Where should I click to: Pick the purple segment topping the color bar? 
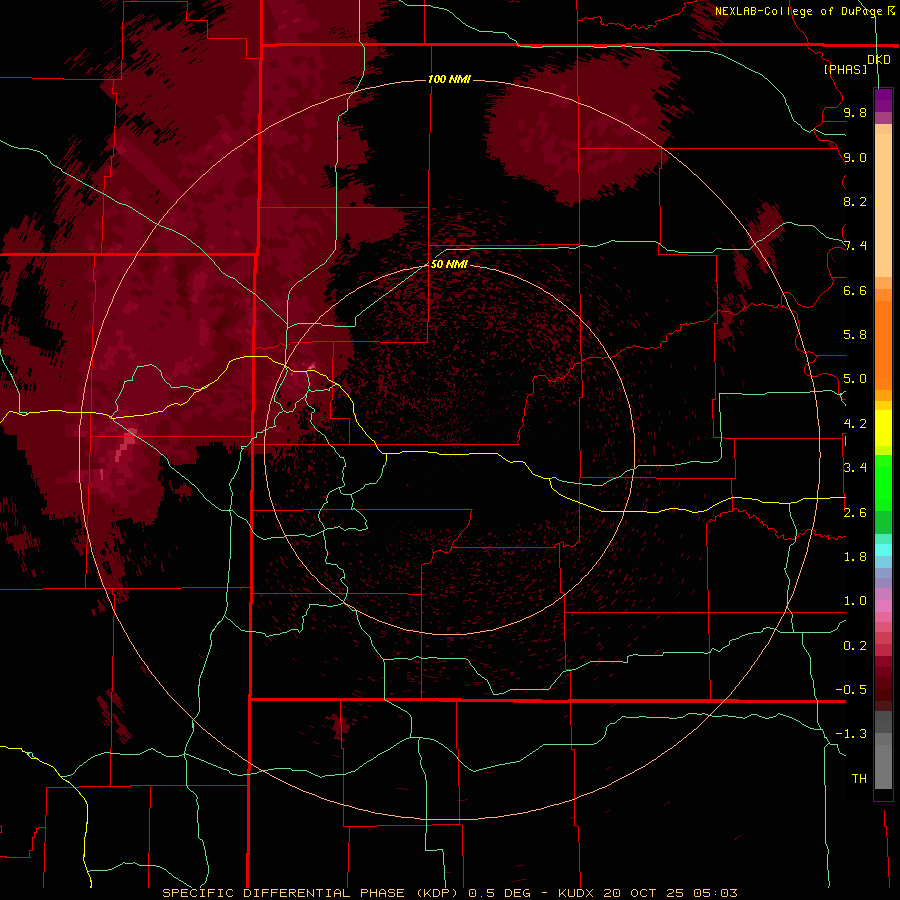pos(883,100)
